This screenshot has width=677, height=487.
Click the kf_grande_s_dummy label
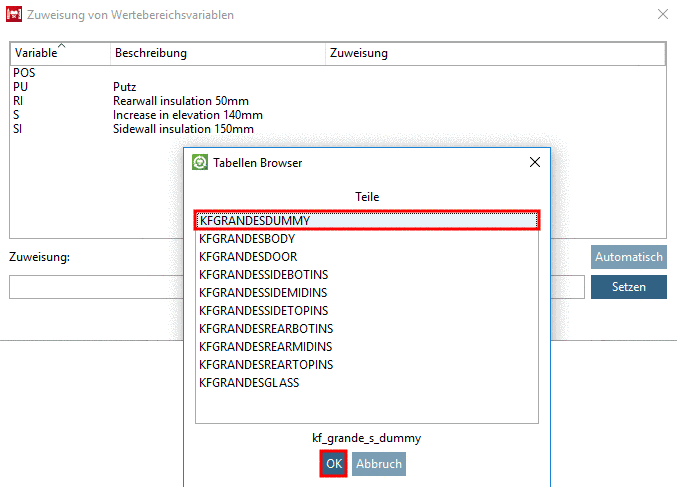(367, 438)
